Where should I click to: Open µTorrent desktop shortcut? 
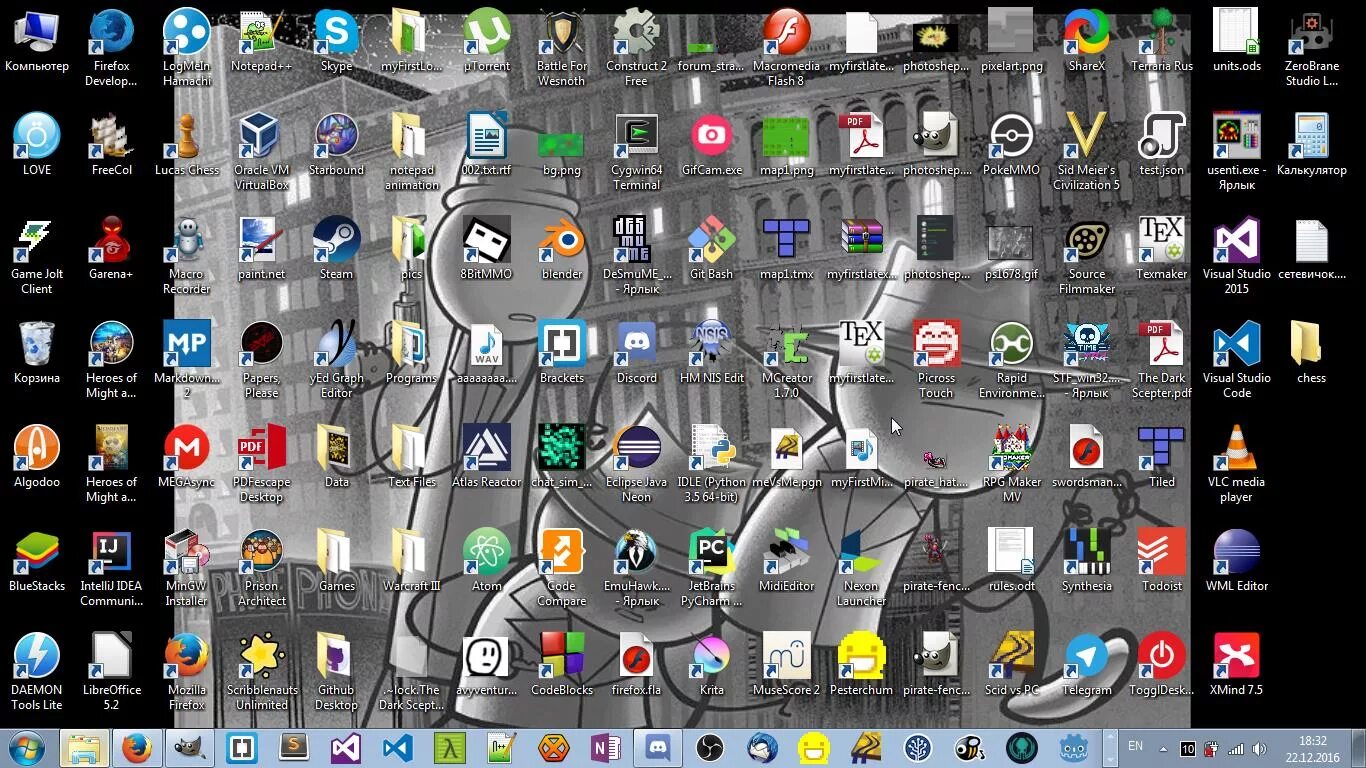click(487, 42)
